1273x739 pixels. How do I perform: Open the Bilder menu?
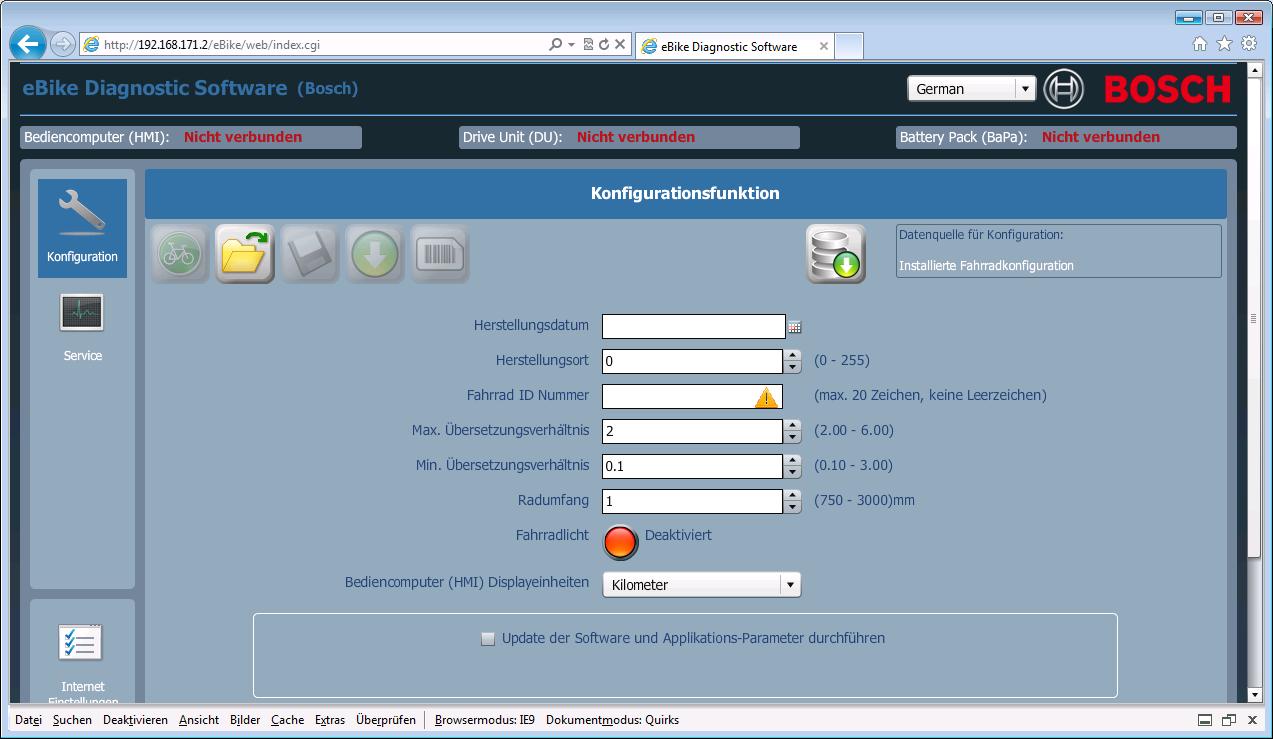[x=245, y=720]
